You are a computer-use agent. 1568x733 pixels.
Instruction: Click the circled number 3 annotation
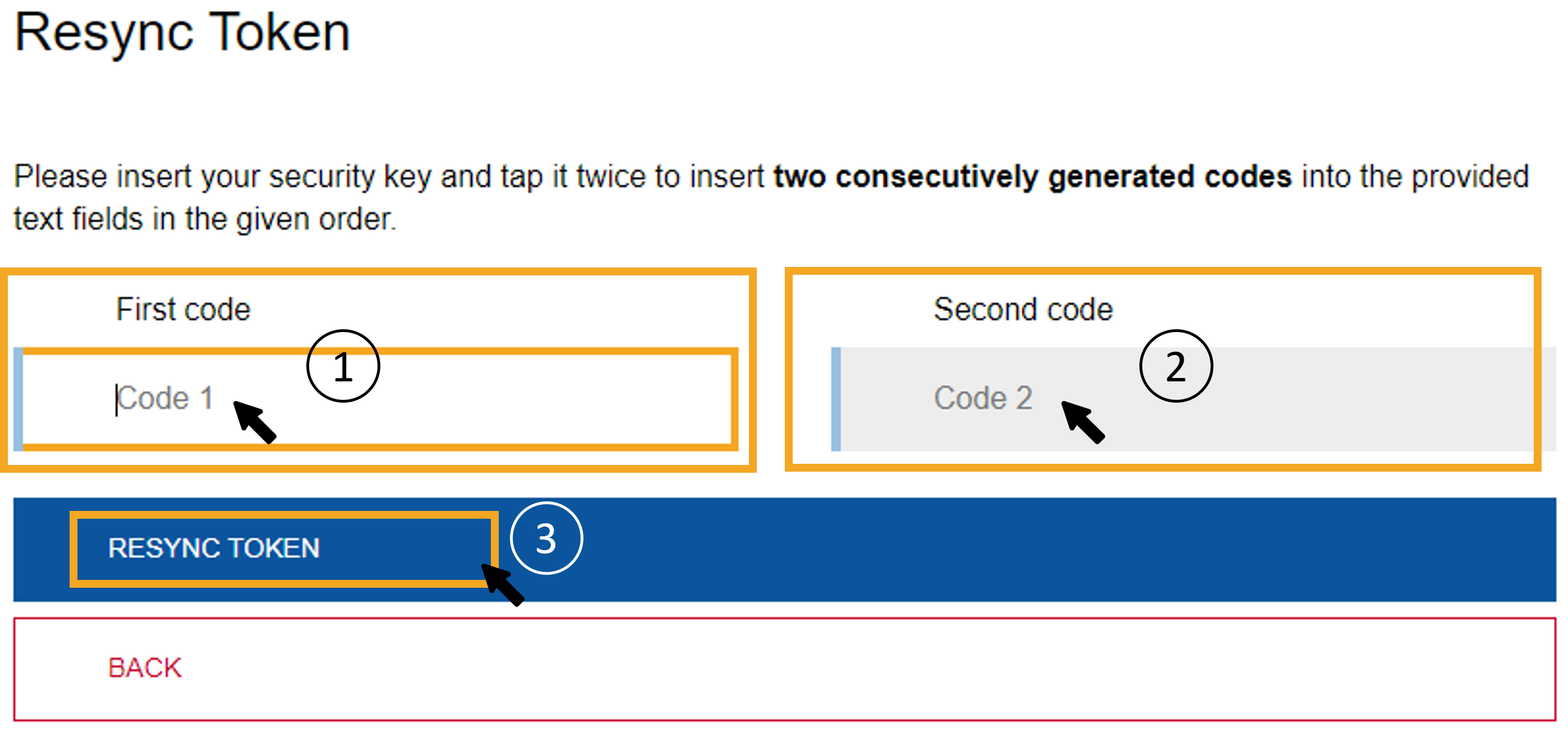pyautogui.click(x=546, y=537)
